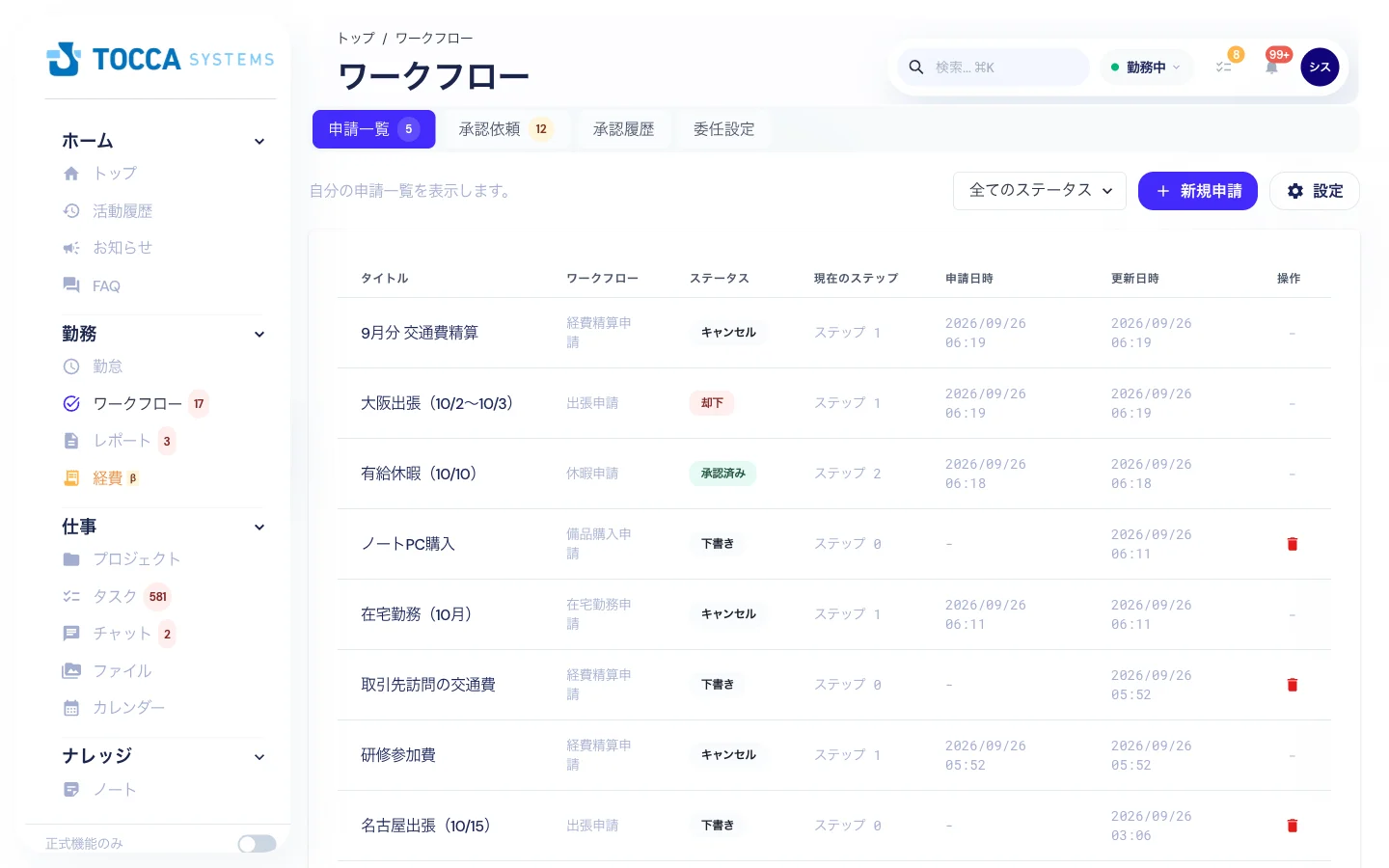Open the header task list icon with badge 8
Viewport: 1389px width, 868px height.
pyautogui.click(x=1223, y=67)
